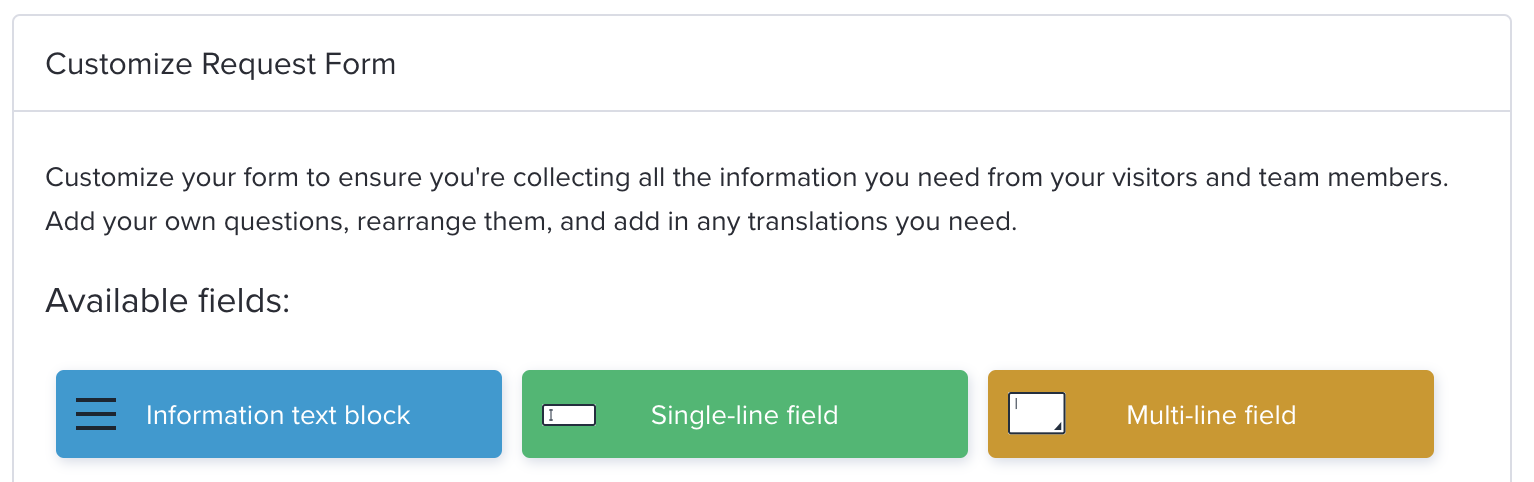This screenshot has height=482, width=1534.
Task: Click the resize-corner triangle in the textarea icon
Action: tap(1058, 427)
